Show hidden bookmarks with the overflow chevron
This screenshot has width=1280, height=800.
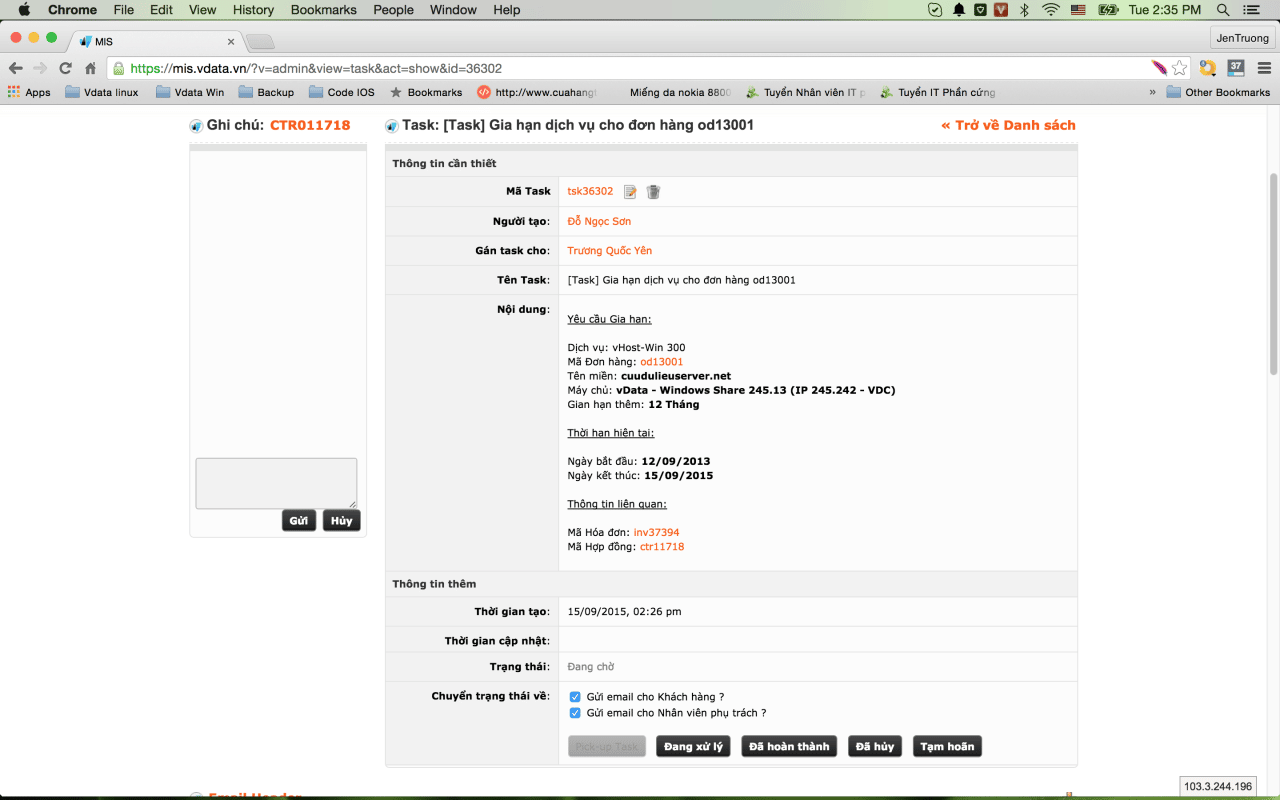[1152, 92]
